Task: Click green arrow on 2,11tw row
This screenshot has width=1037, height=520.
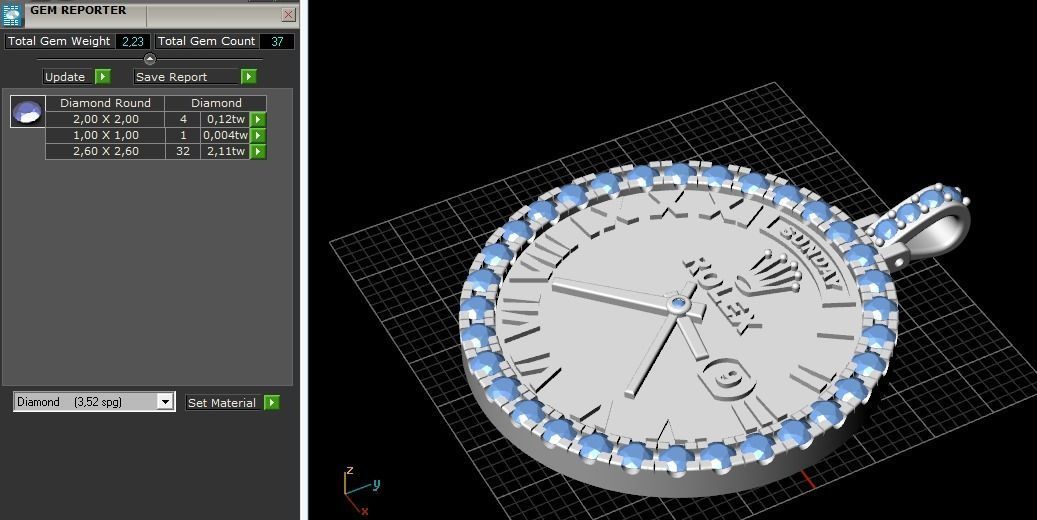Action: pyautogui.click(x=258, y=151)
